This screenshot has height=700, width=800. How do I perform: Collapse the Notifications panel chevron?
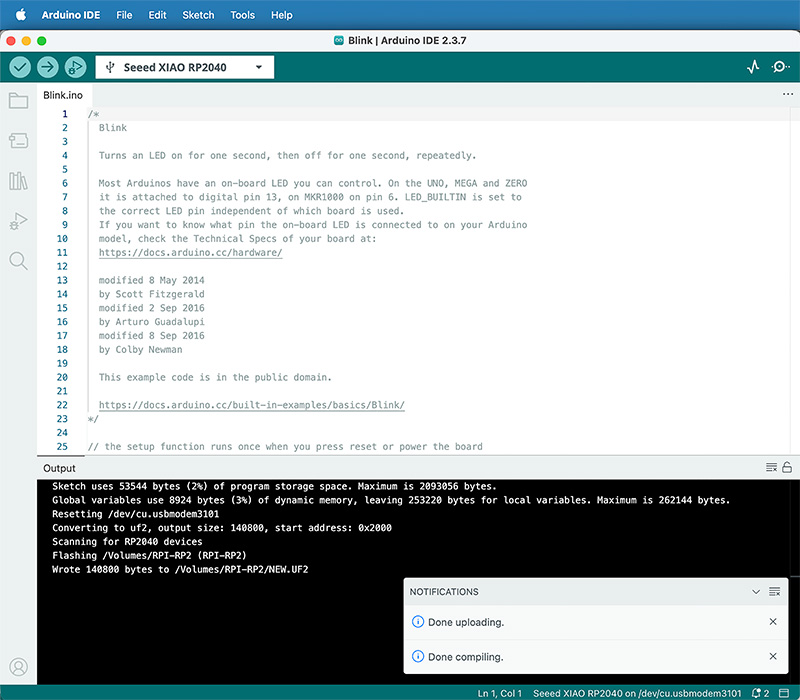(756, 592)
